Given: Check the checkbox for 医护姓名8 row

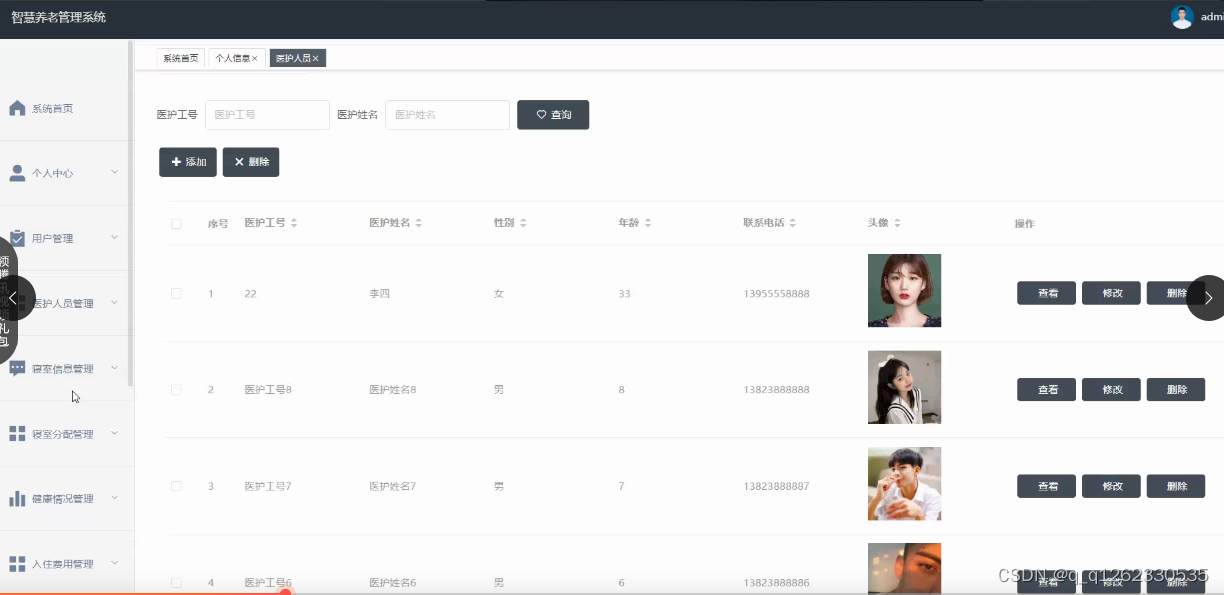Looking at the screenshot, I should coord(176,389).
